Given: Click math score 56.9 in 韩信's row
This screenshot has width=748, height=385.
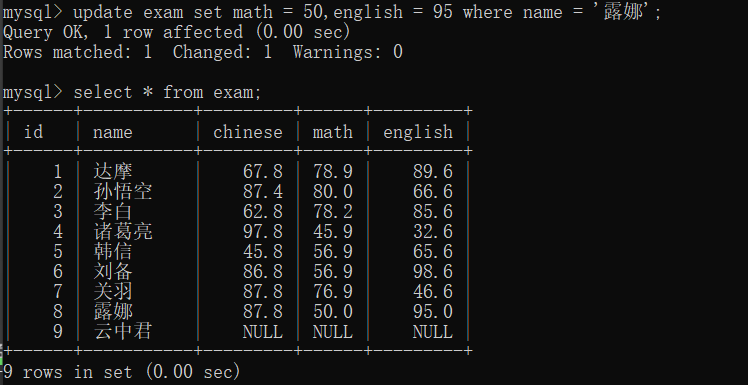Looking at the screenshot, I should click(x=333, y=252).
